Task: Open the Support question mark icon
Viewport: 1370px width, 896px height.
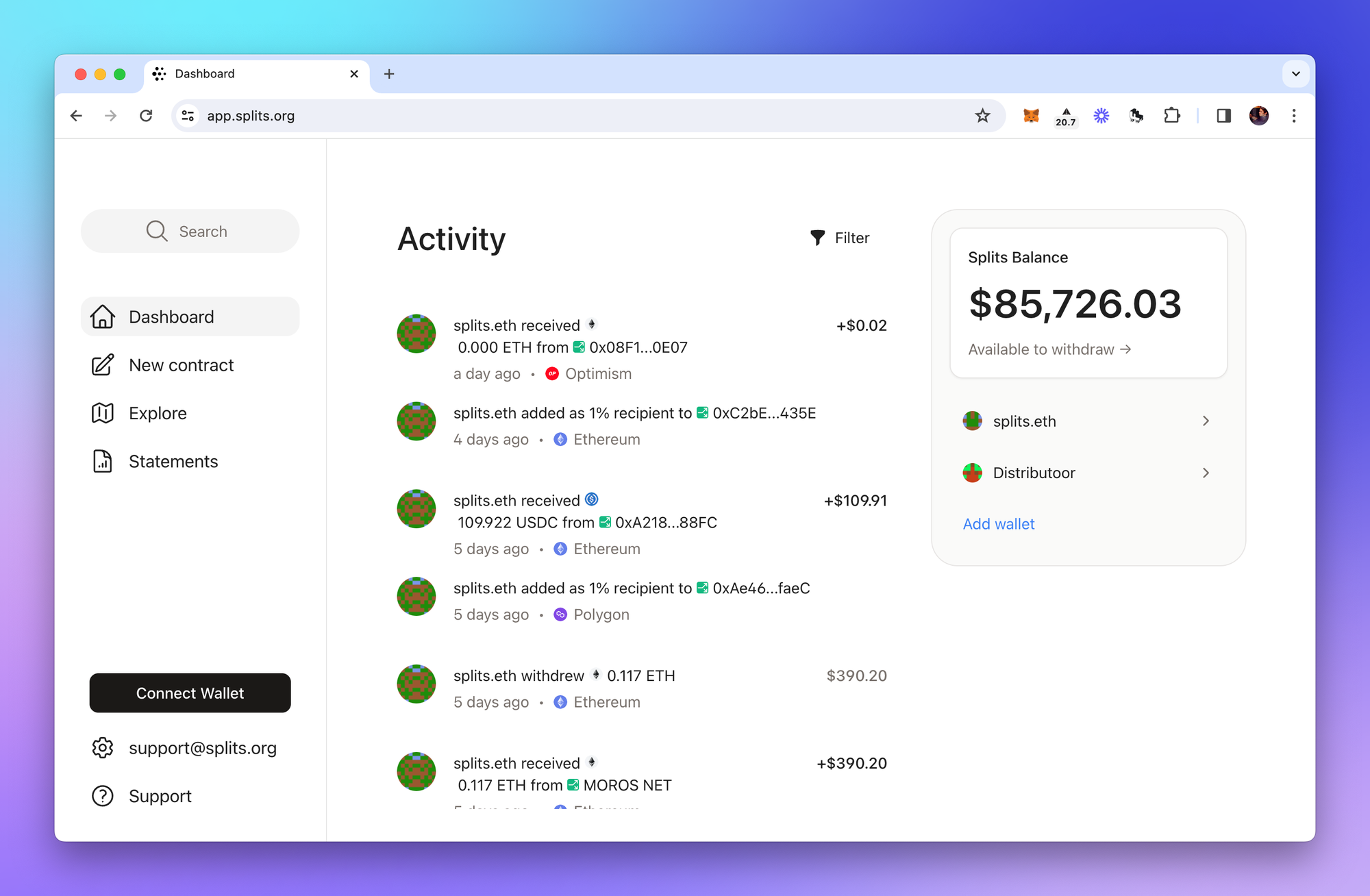Action: (x=103, y=795)
